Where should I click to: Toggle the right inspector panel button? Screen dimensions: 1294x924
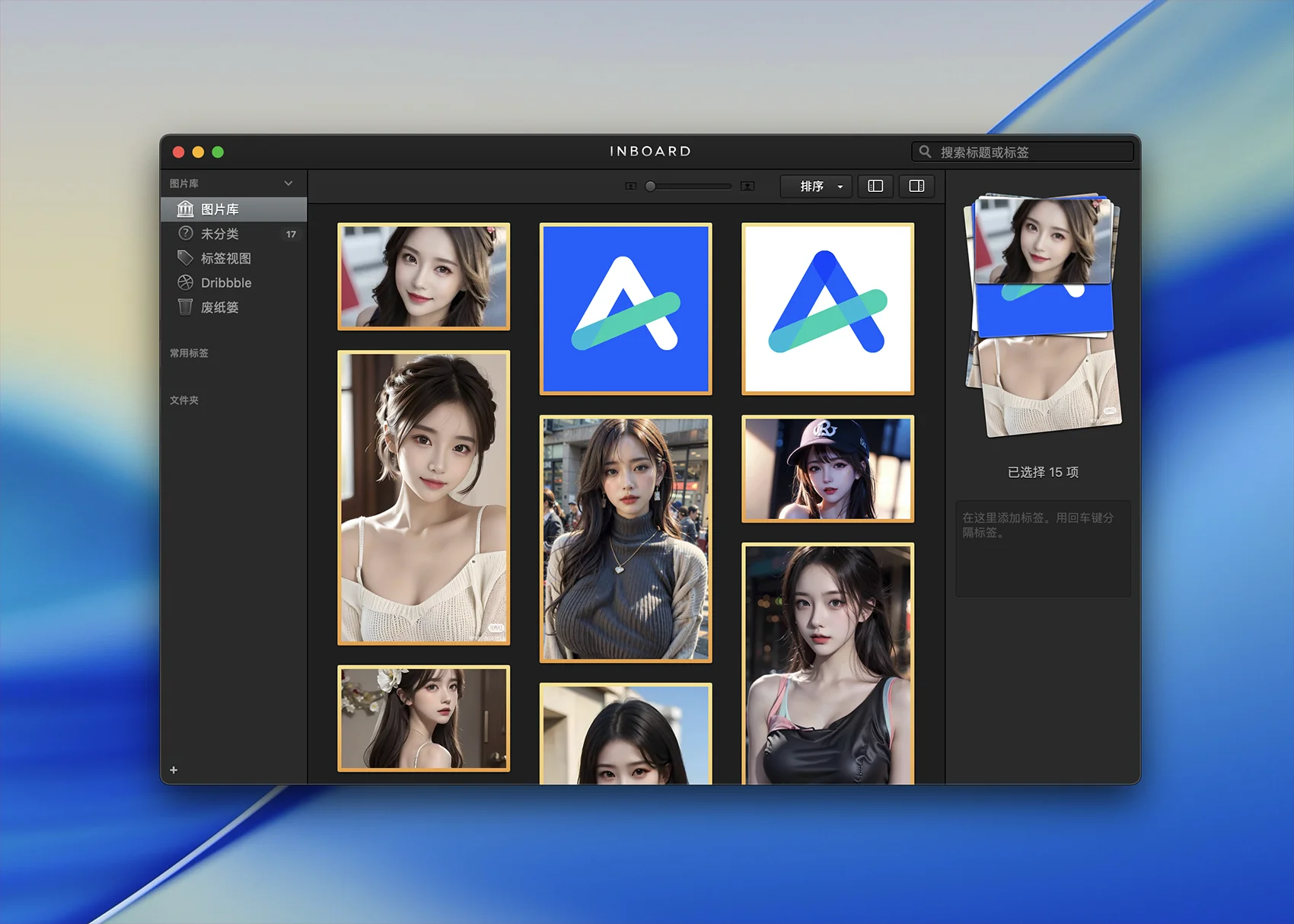pyautogui.click(x=916, y=186)
